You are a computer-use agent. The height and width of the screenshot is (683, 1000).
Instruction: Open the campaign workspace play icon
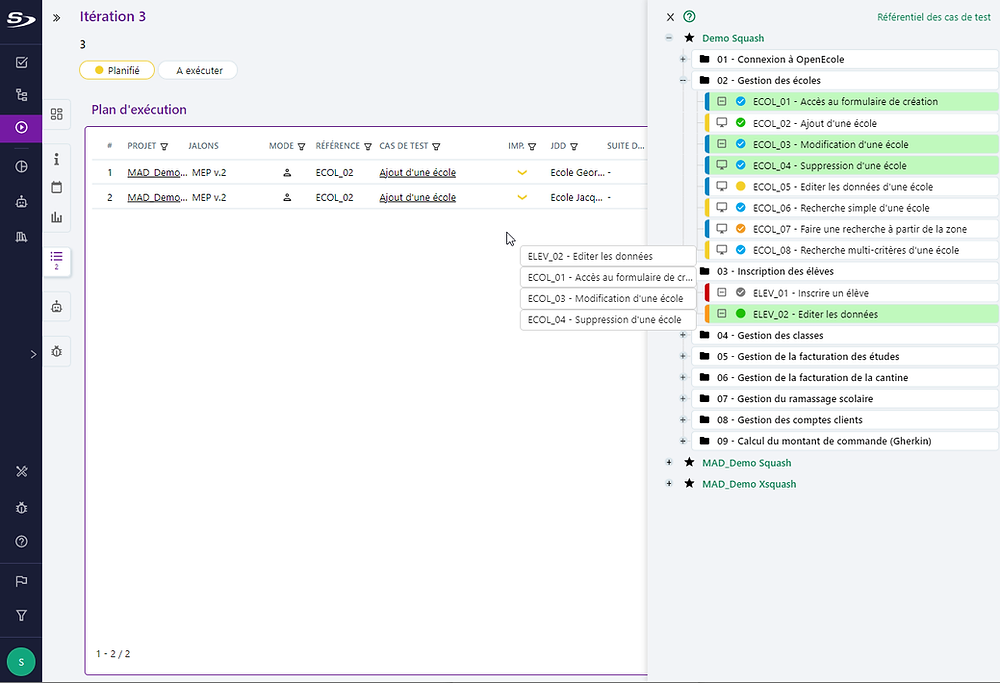click(21, 128)
